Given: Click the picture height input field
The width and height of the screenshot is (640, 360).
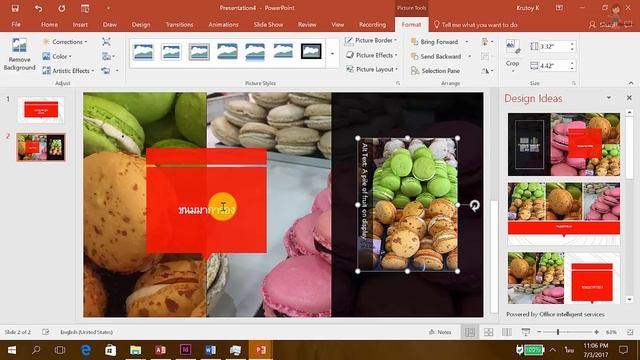Looking at the screenshot, I should tap(554, 46).
